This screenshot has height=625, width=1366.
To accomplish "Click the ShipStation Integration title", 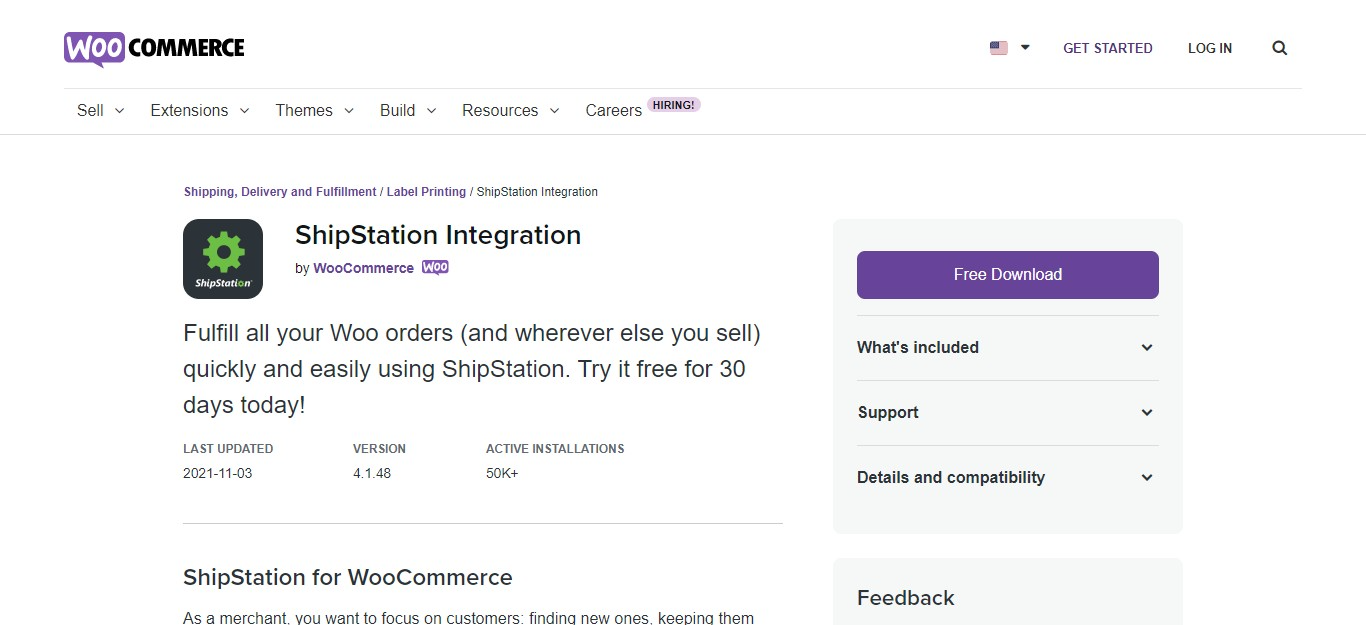I will [x=438, y=235].
